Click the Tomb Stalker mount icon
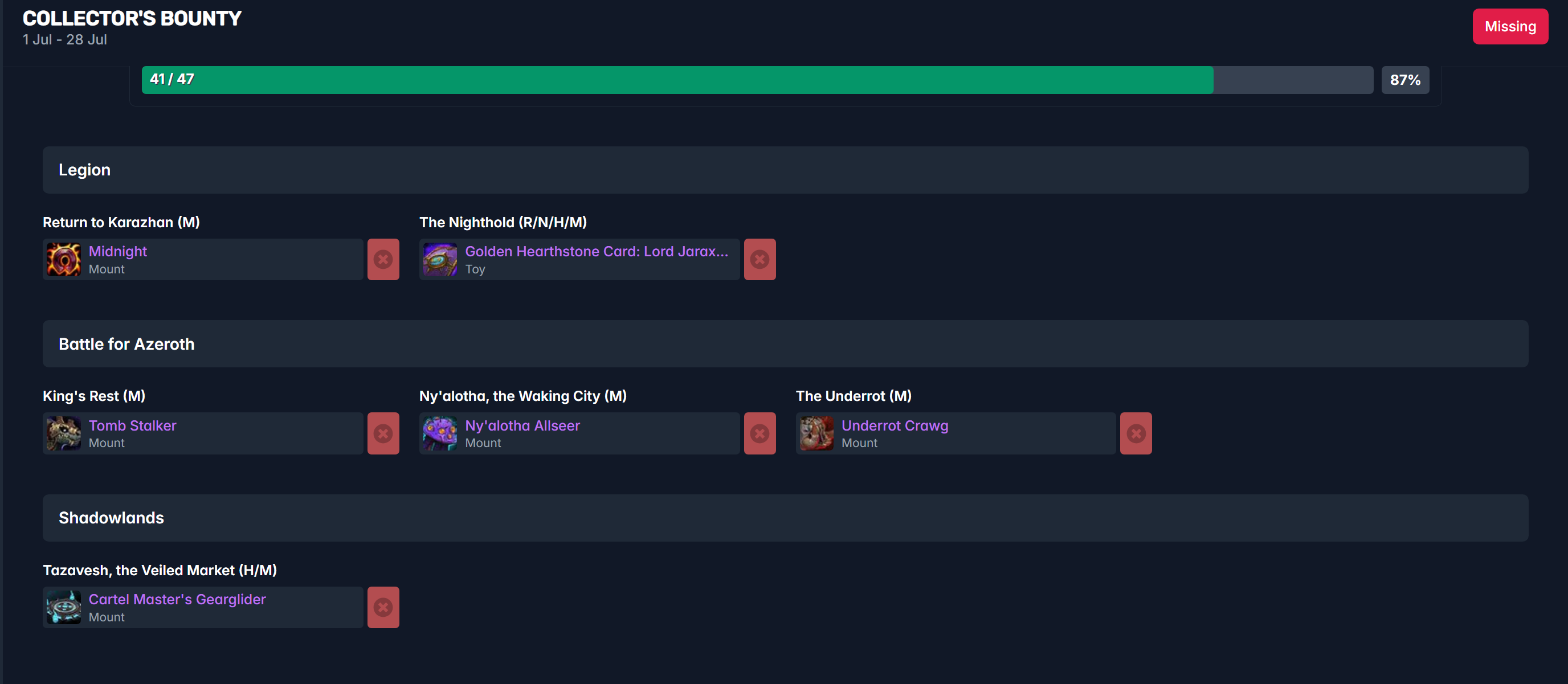The height and width of the screenshot is (684, 1568). point(63,433)
